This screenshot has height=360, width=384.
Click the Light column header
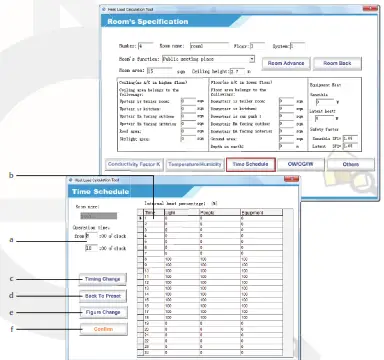click(x=182, y=212)
